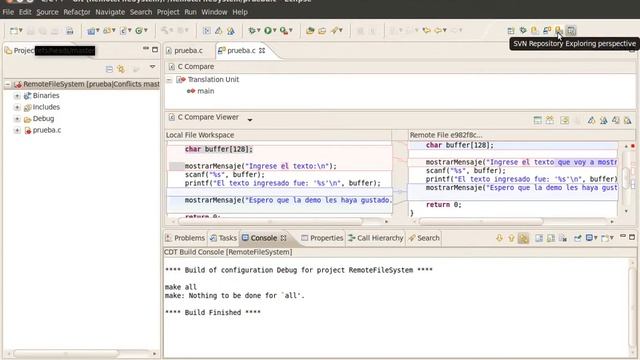
Task: Click Copy all changes from right to left icon
Action: click(x=564, y=120)
